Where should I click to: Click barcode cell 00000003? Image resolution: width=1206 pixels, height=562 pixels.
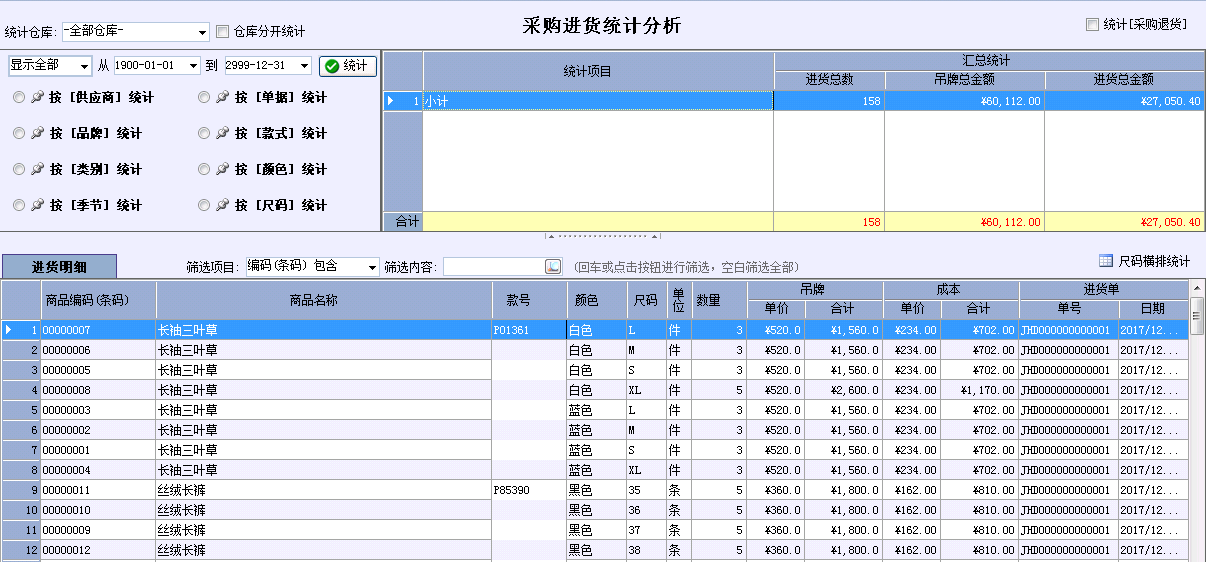(98, 410)
